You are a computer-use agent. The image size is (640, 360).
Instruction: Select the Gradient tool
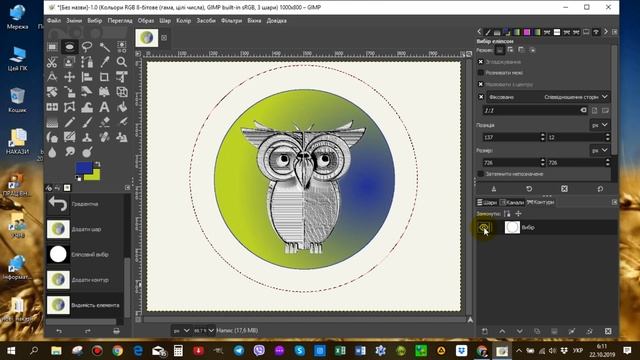pos(52,122)
